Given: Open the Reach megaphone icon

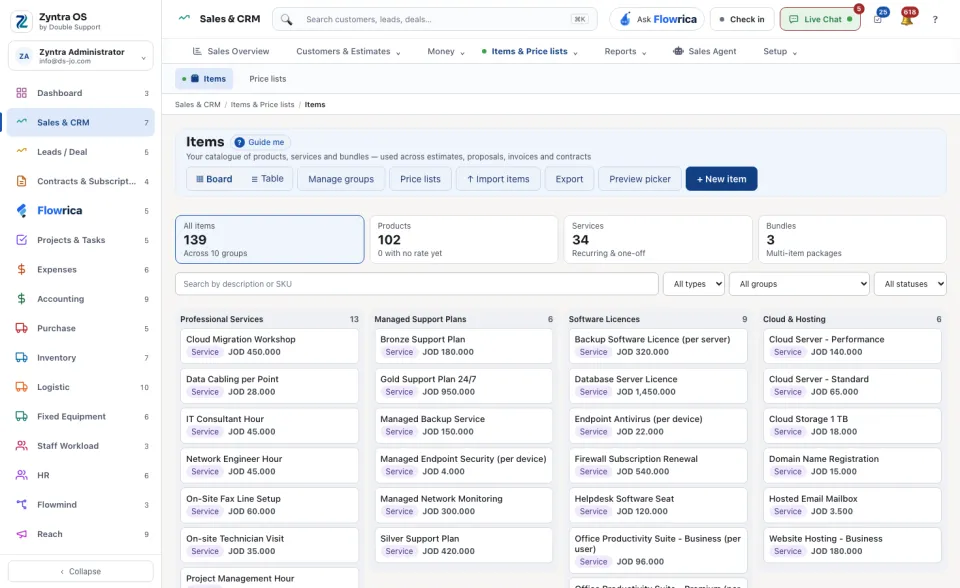Looking at the screenshot, I should [21, 534].
